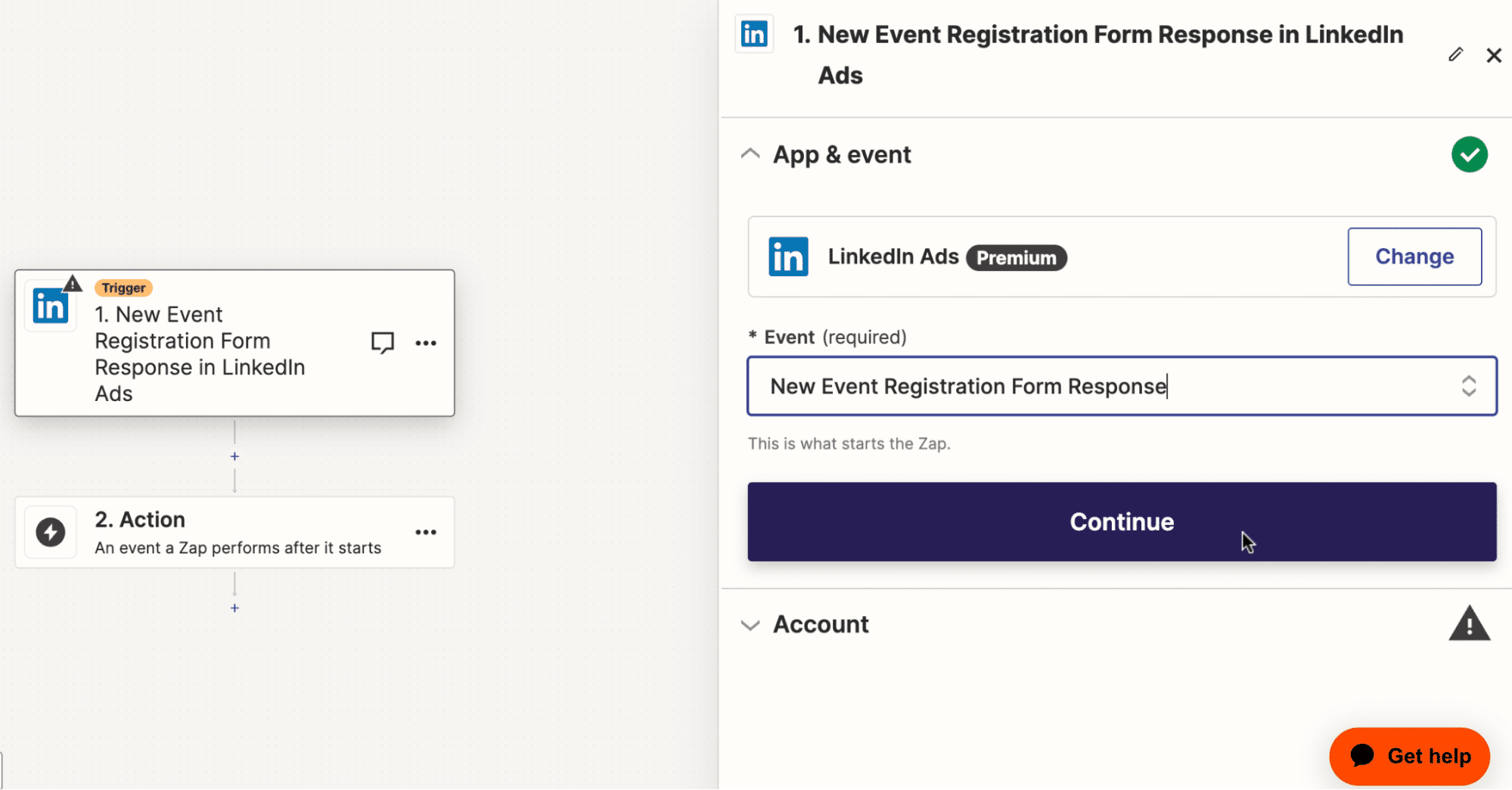
Task: Click the Premium badge next to LinkedIn Ads
Action: (x=1017, y=258)
